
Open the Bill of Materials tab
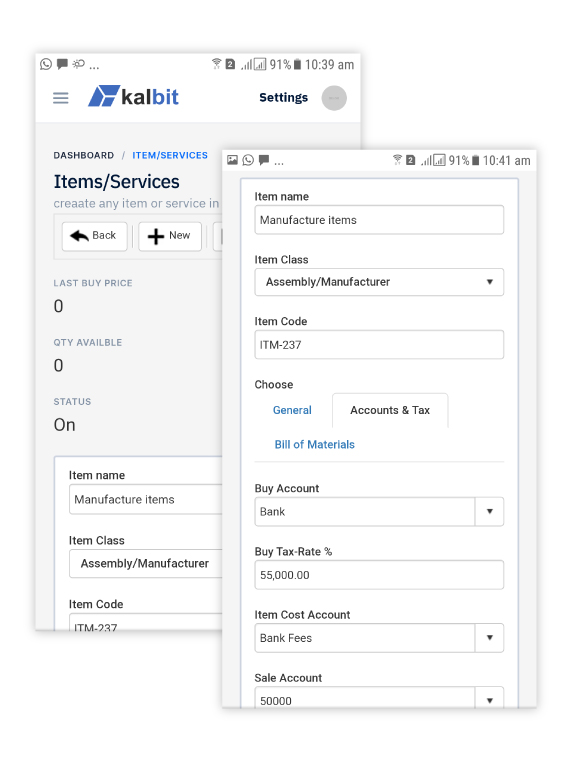(x=314, y=445)
